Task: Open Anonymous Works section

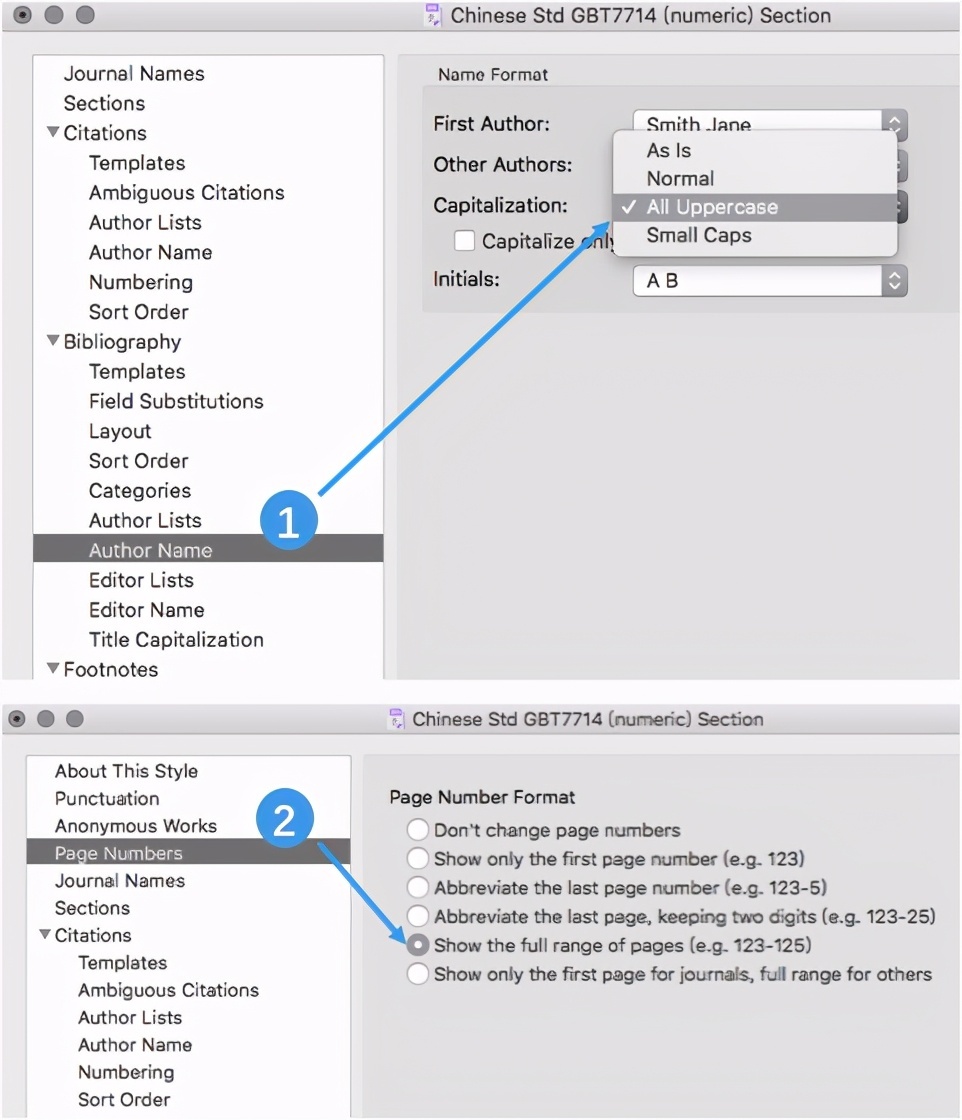Action: tap(135, 826)
